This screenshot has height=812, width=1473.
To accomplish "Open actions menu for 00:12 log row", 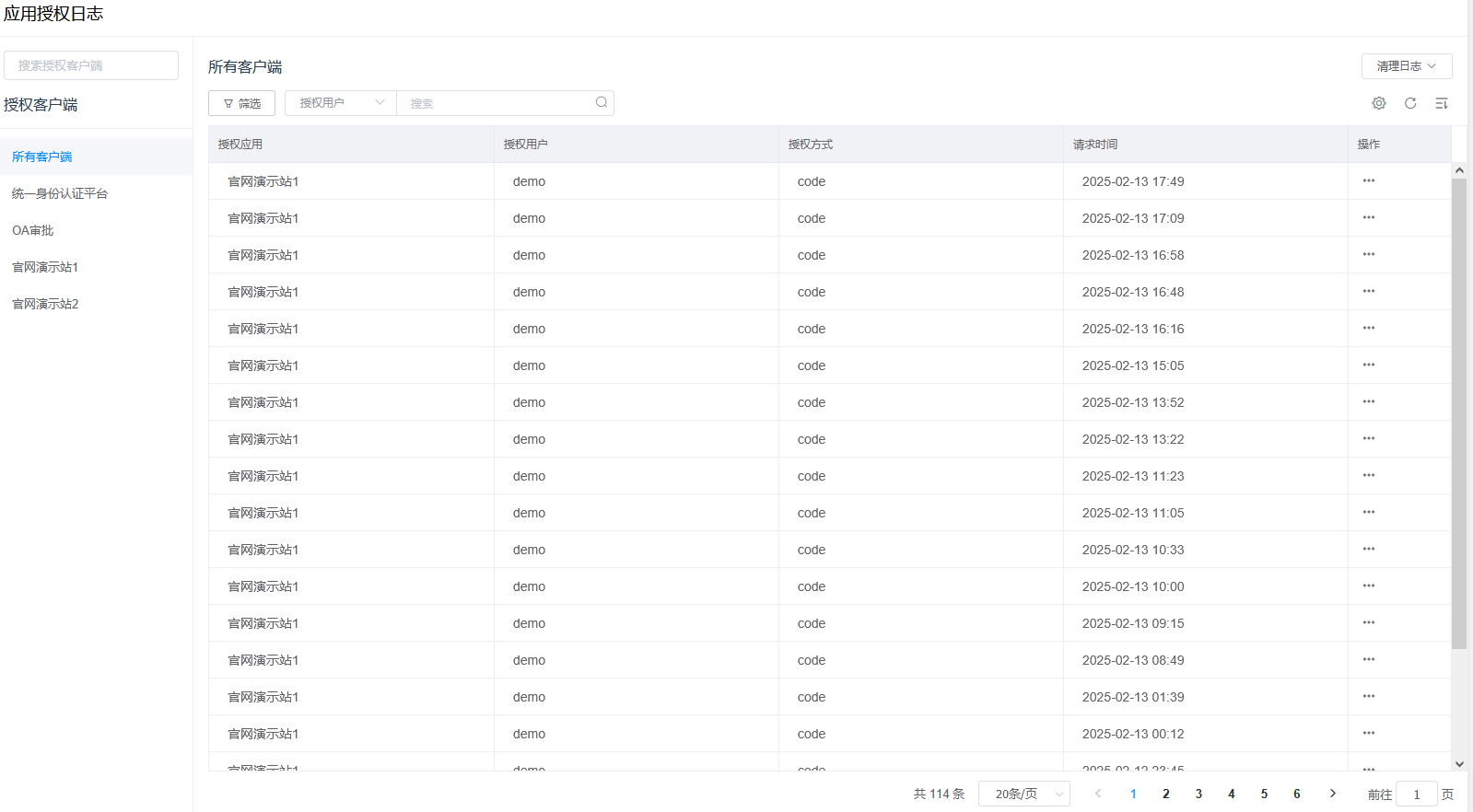I will (x=1368, y=734).
